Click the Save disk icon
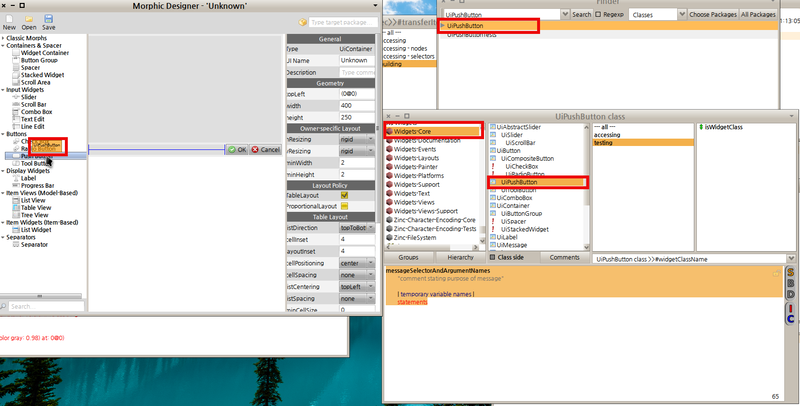 pos(48,19)
